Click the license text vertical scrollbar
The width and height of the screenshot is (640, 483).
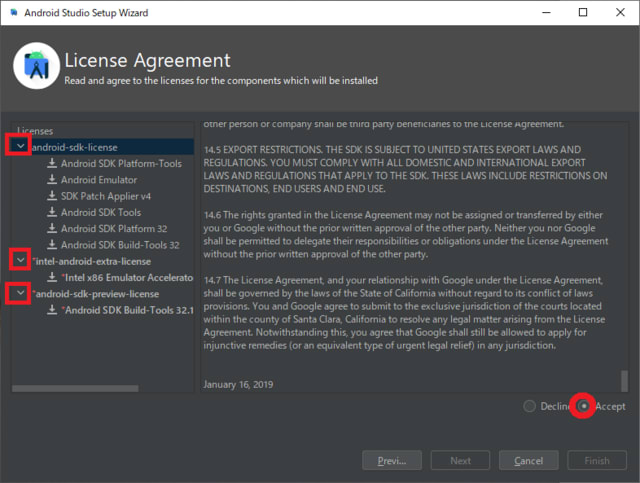tap(625, 381)
